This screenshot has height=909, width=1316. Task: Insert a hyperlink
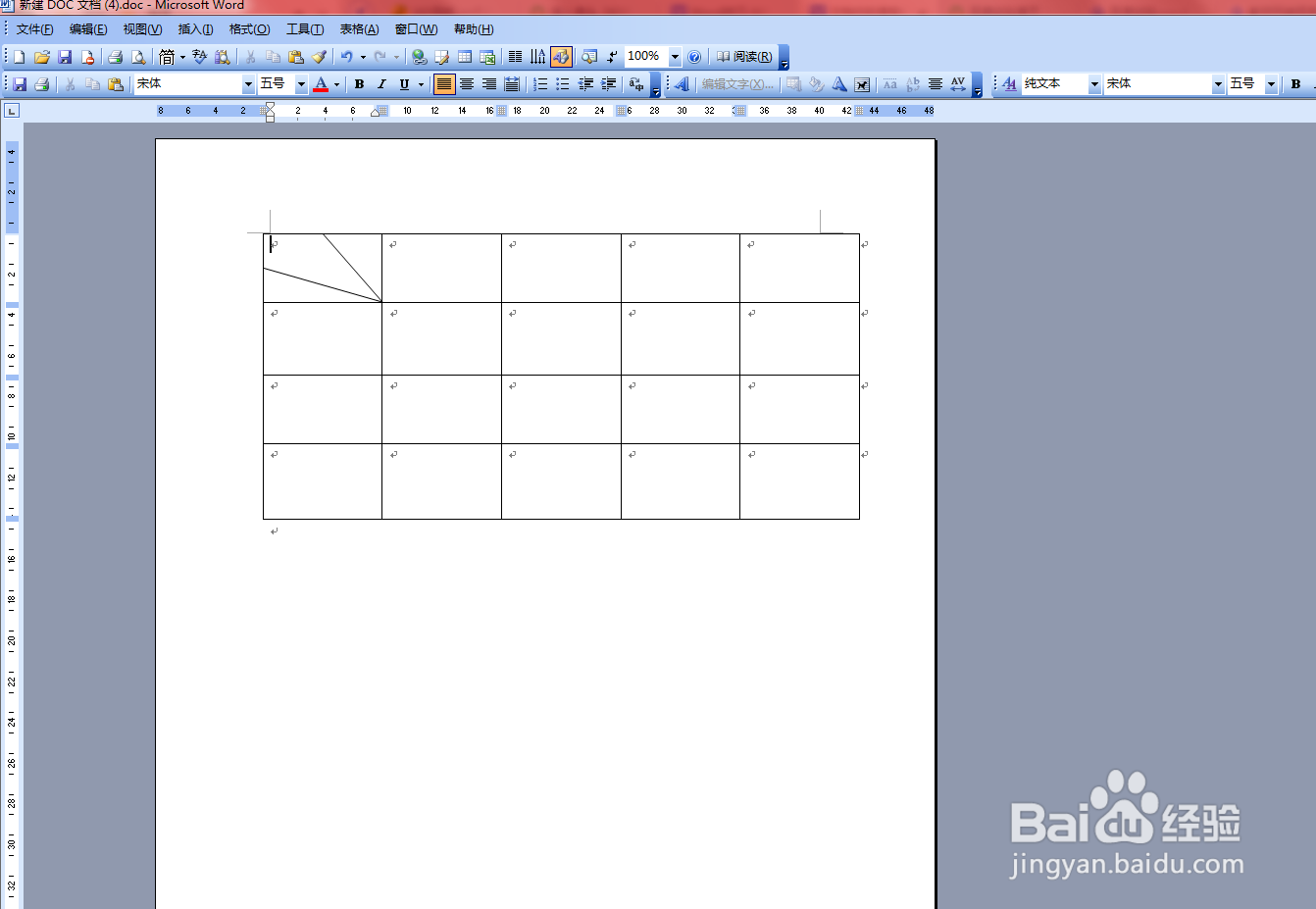419,57
